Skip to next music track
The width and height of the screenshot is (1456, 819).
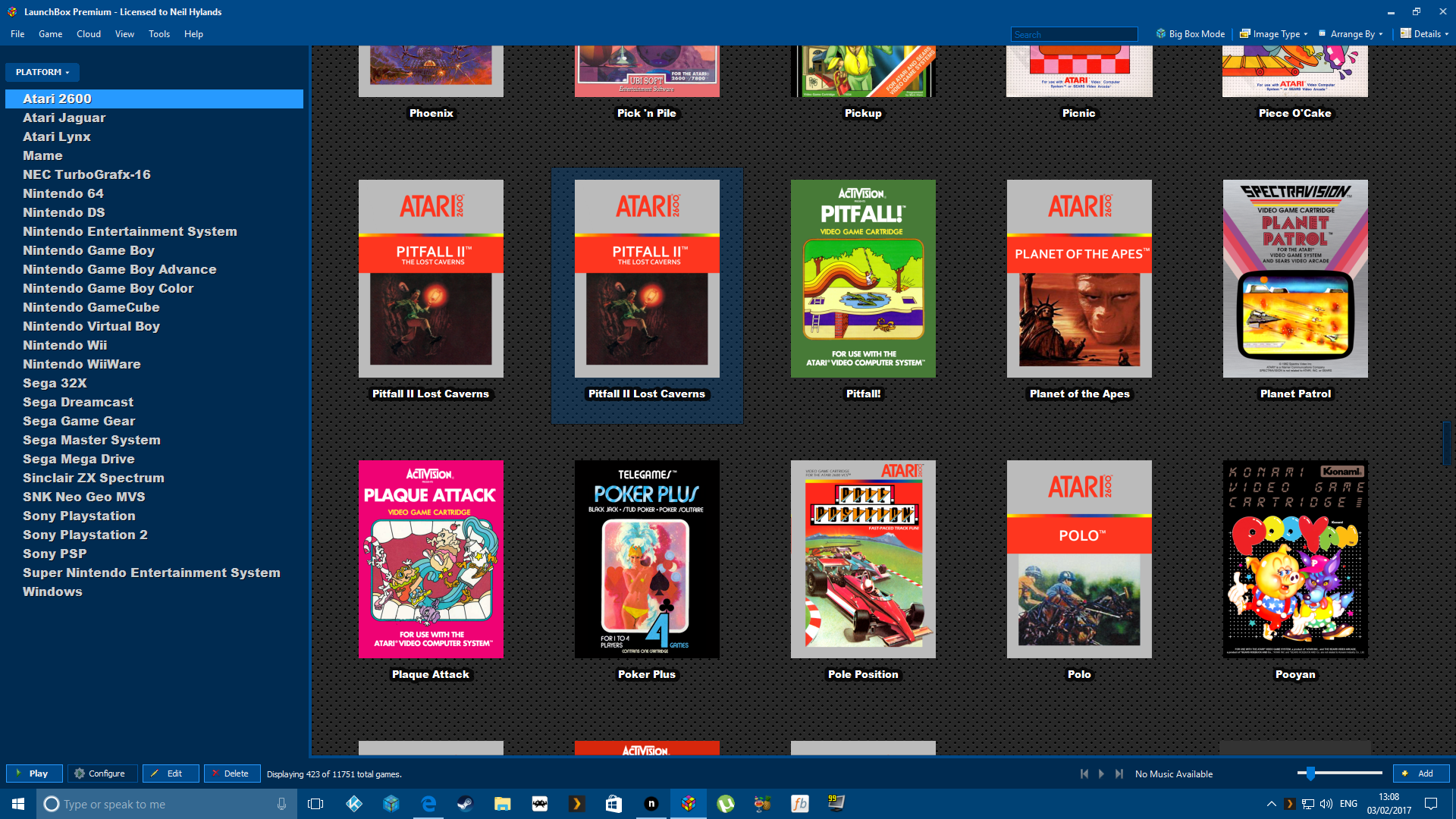click(1119, 774)
